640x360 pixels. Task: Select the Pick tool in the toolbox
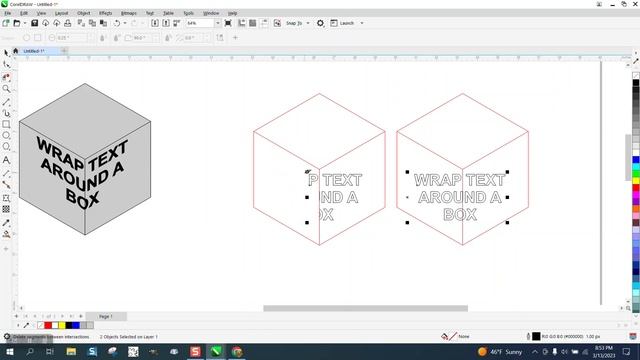(6, 53)
